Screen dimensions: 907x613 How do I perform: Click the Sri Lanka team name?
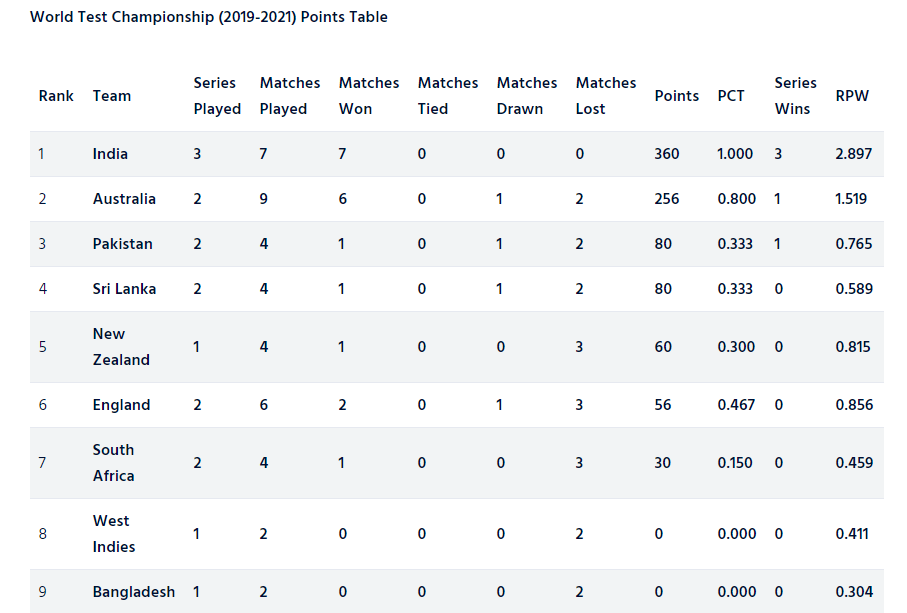pyautogui.click(x=124, y=289)
